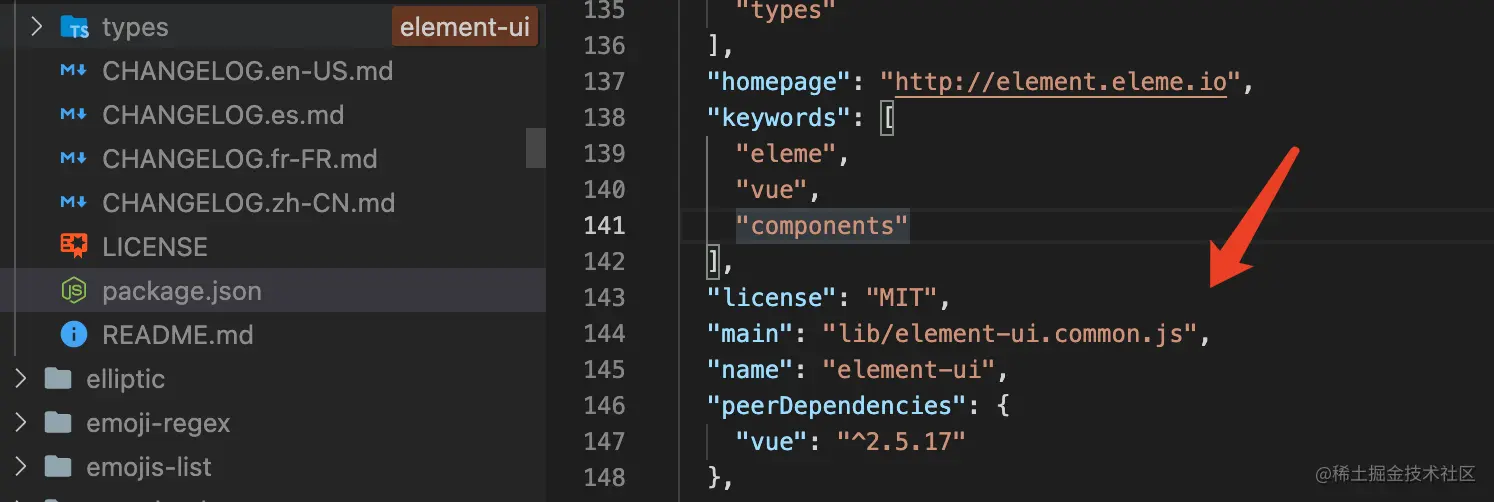Screen dimensions: 1494x502
Task: Click the markdown icon beside CHANGELOG.zh-CN.md
Action: (73, 203)
